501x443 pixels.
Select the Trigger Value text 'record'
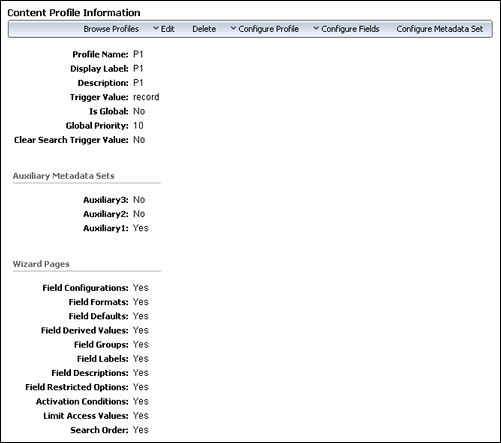[x=146, y=97]
